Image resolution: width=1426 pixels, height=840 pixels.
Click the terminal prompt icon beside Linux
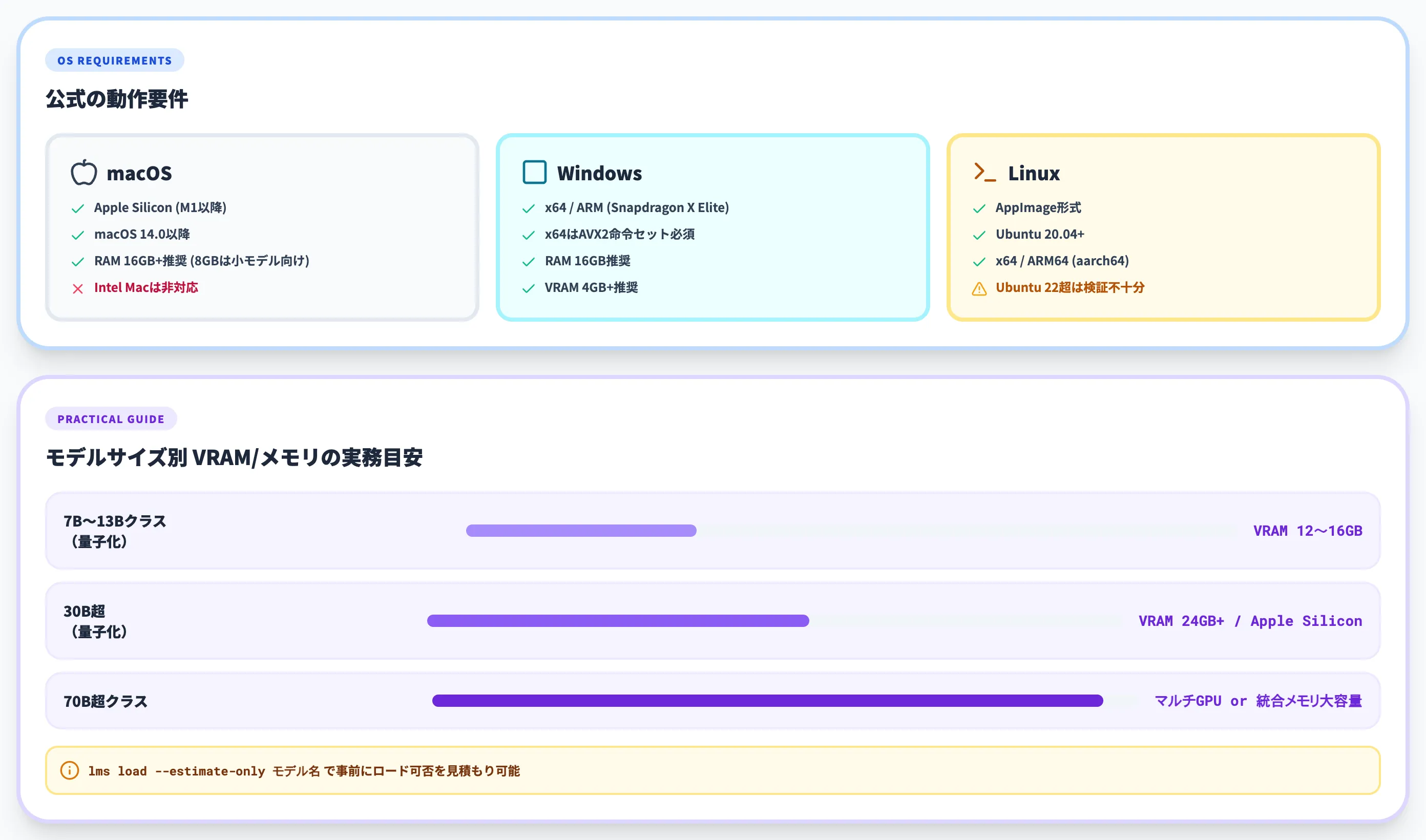click(984, 172)
